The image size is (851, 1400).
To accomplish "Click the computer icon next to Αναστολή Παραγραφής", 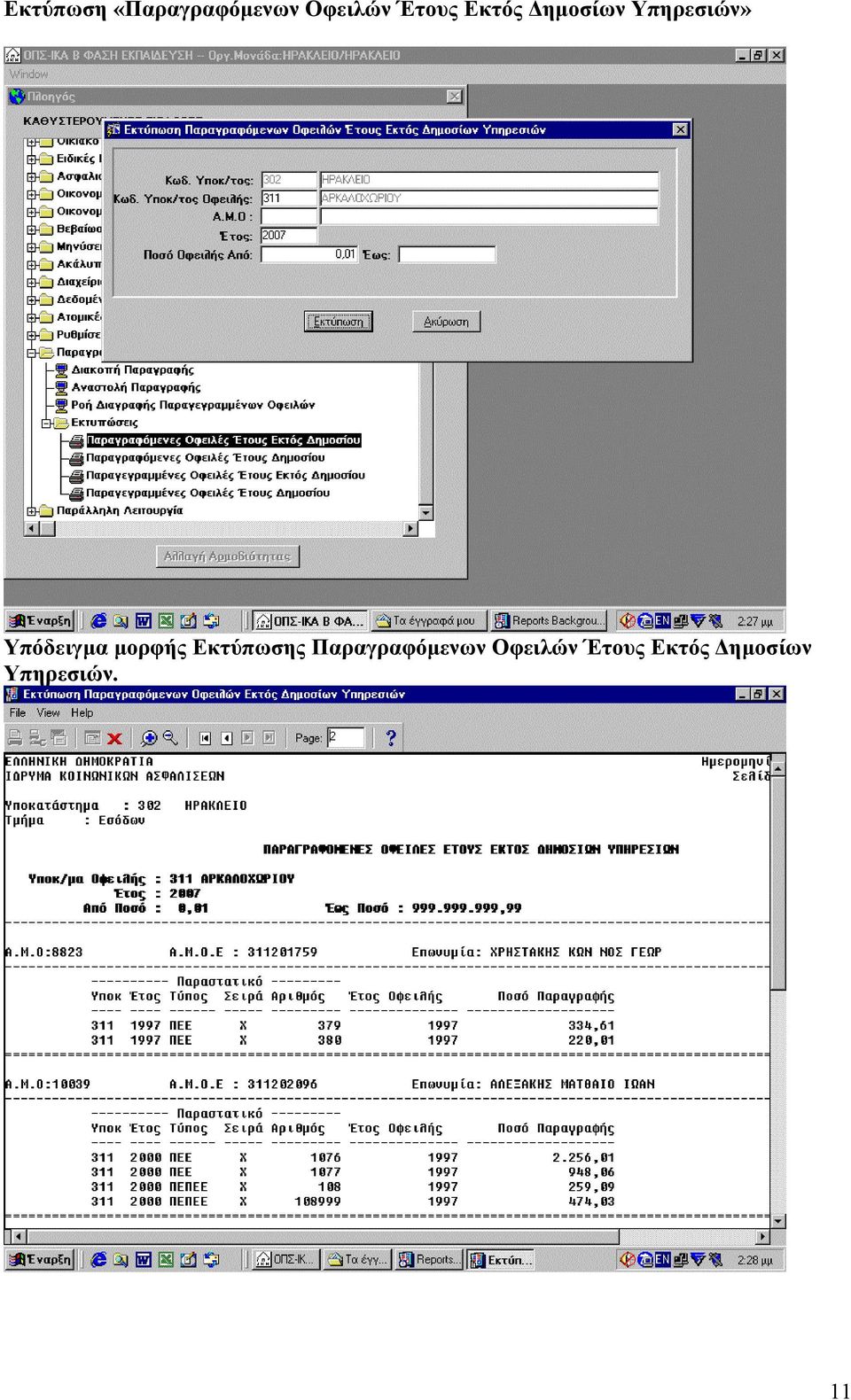I will pos(61,387).
